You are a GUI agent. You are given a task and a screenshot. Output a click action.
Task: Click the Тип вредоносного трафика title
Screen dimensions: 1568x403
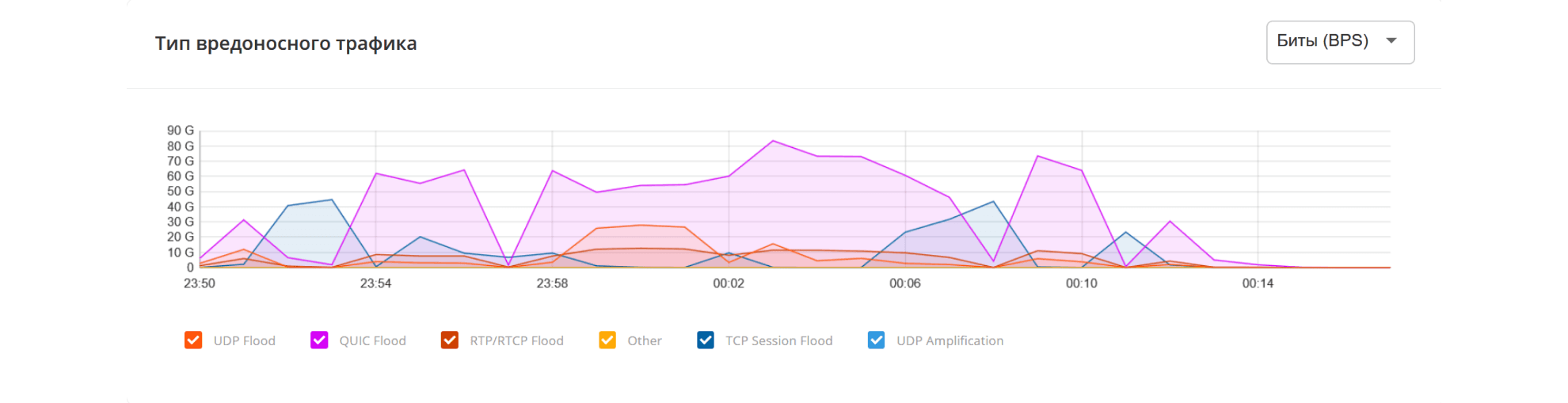click(x=286, y=44)
